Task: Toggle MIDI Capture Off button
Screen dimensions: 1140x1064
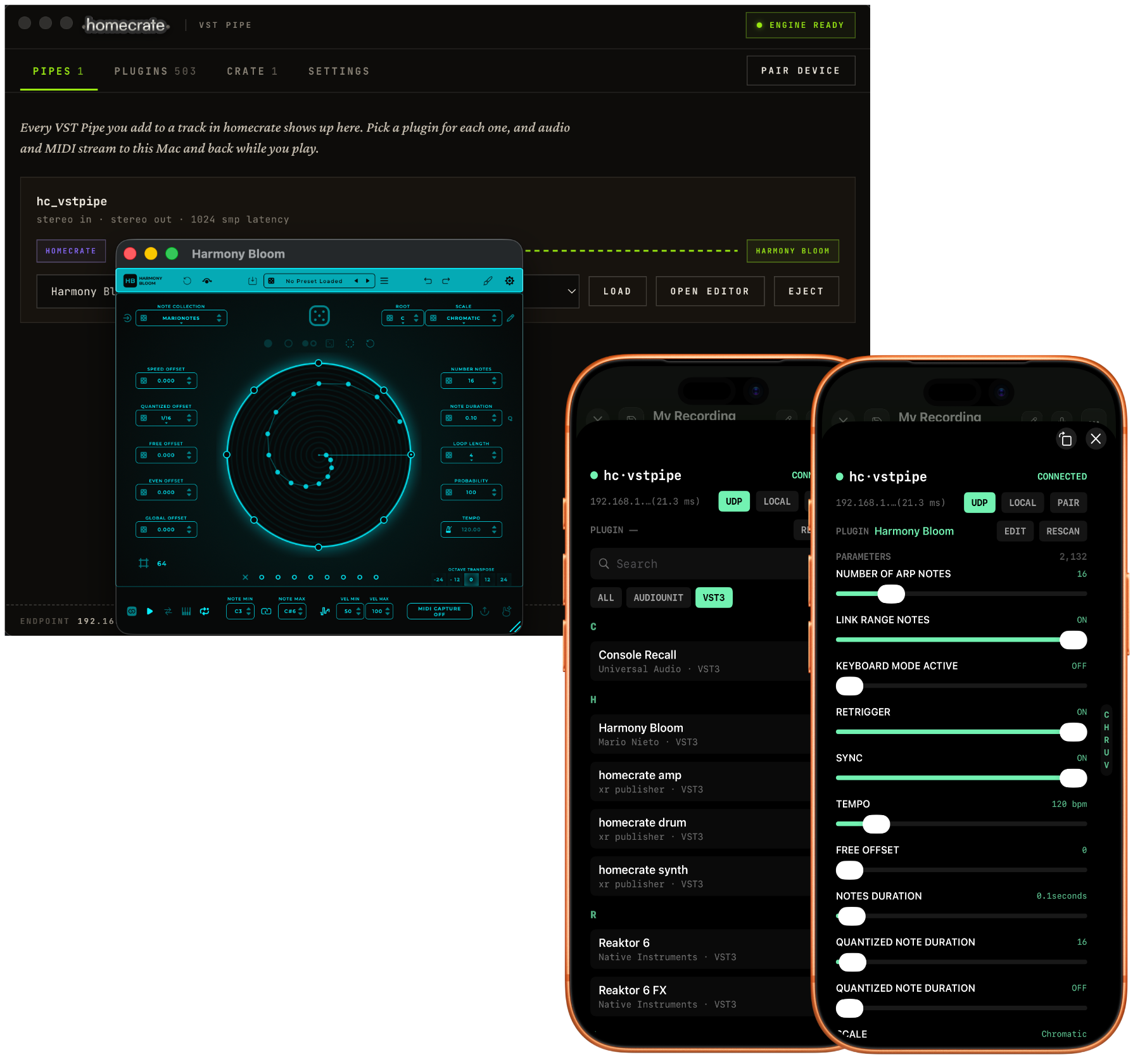Action: click(x=440, y=611)
